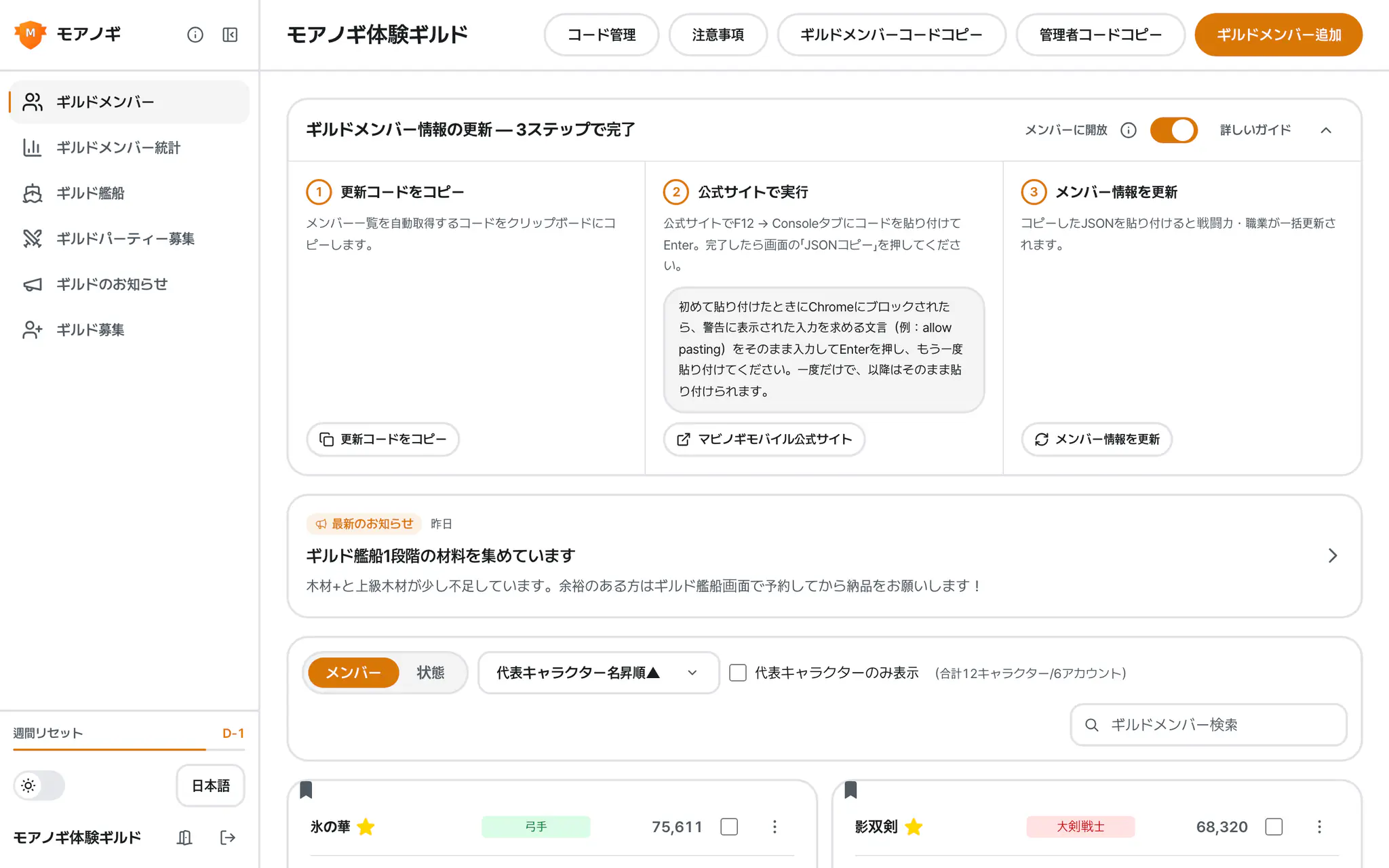The height and width of the screenshot is (868, 1389).
Task: Click the ギルド募集 add-user icon
Action: 33,330
